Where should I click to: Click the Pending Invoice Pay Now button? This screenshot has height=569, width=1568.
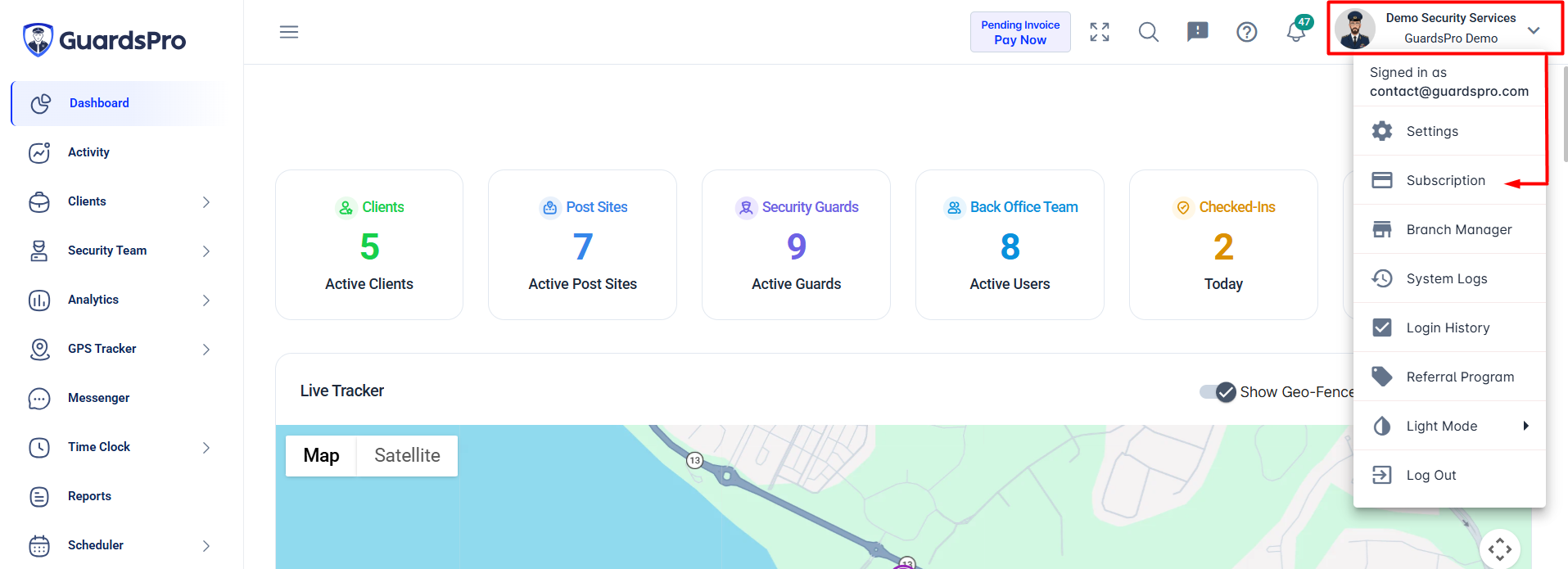[x=1020, y=32]
